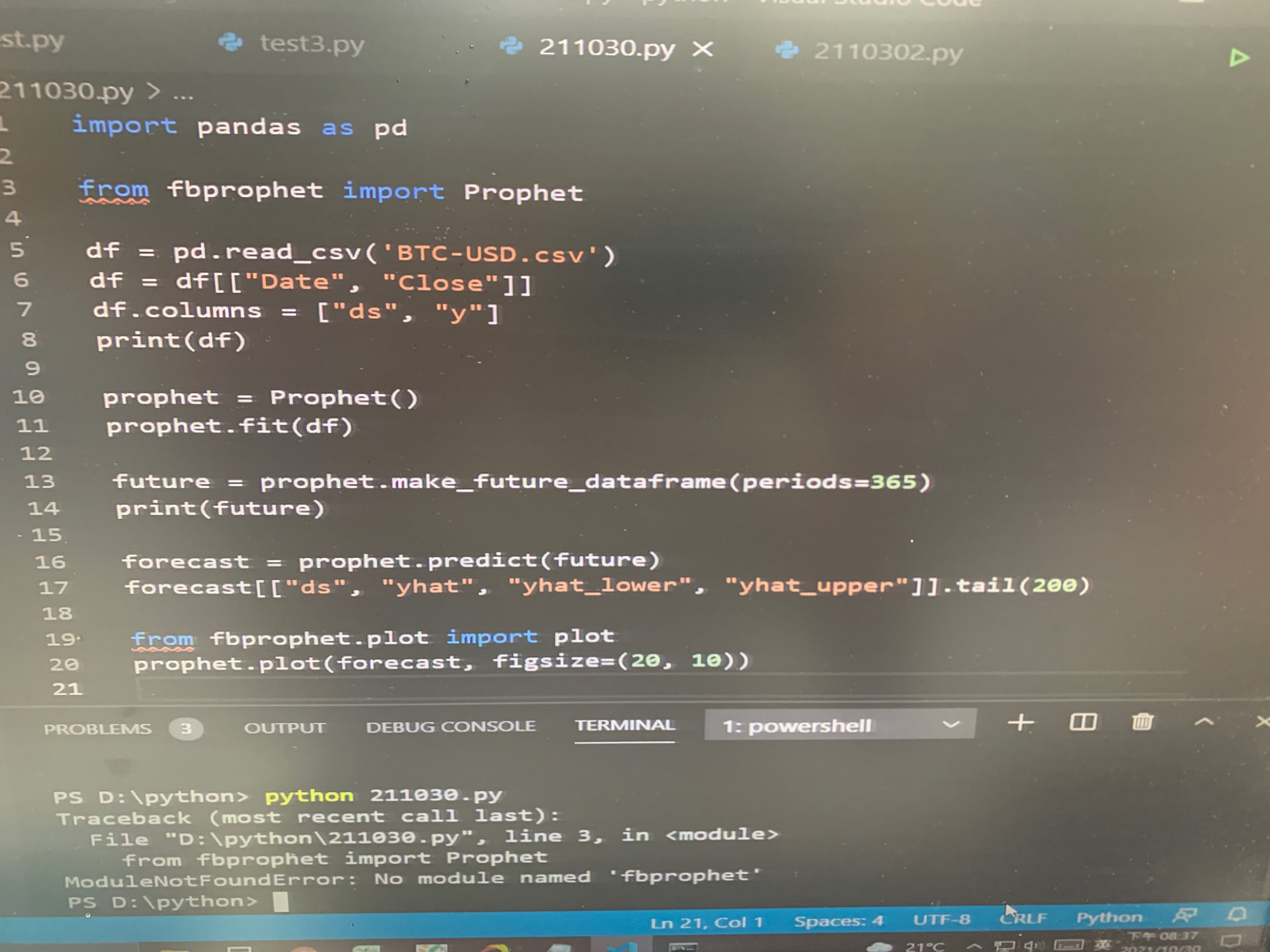Maximize the panel with chevron up icon
Image resolution: width=1270 pixels, height=952 pixels.
[x=1204, y=722]
